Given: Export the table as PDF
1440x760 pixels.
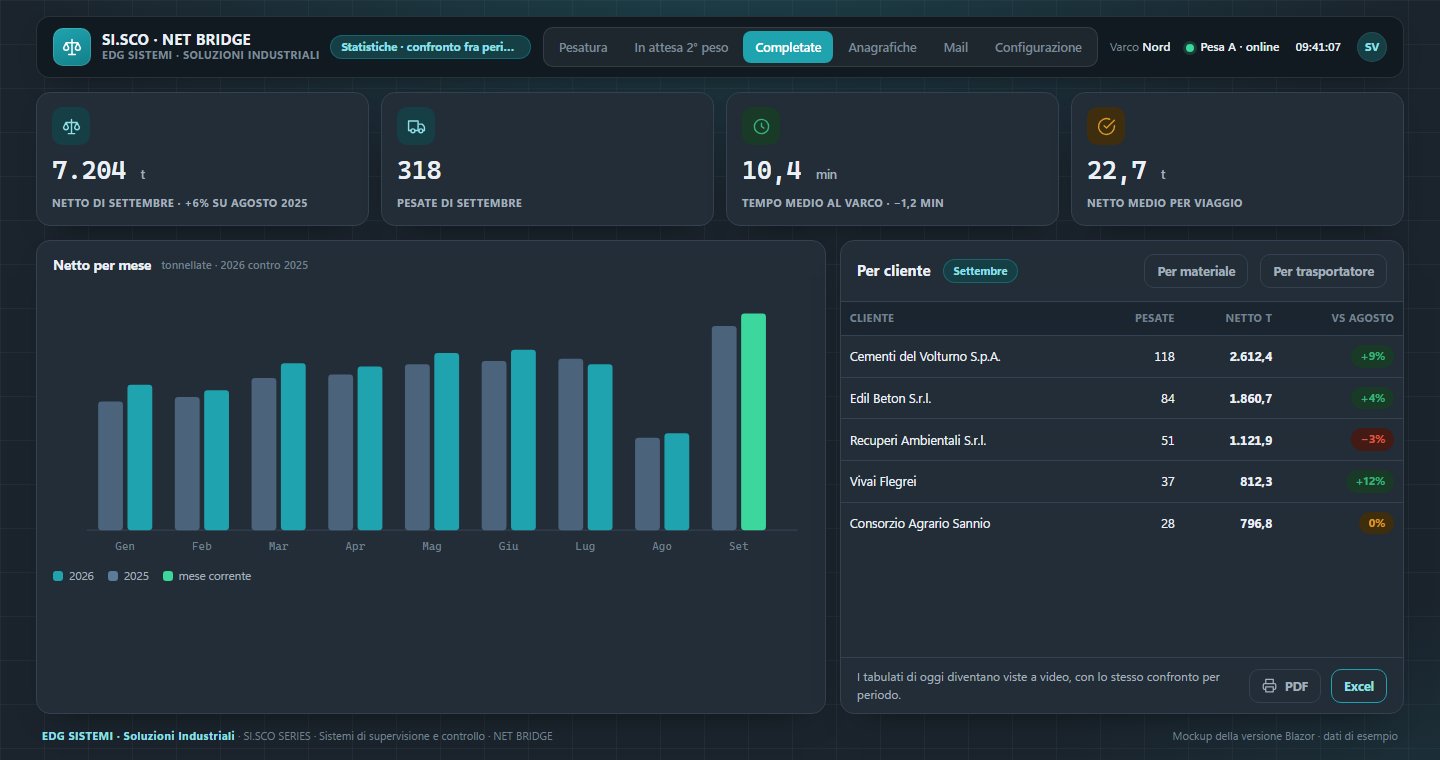Looking at the screenshot, I should 1285,686.
